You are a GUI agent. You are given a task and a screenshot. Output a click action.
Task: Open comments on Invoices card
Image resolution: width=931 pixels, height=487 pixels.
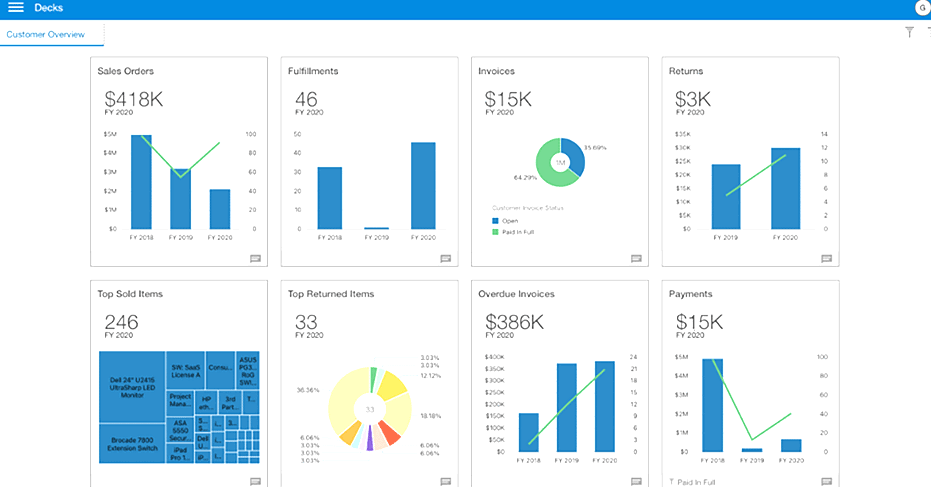[636, 258]
